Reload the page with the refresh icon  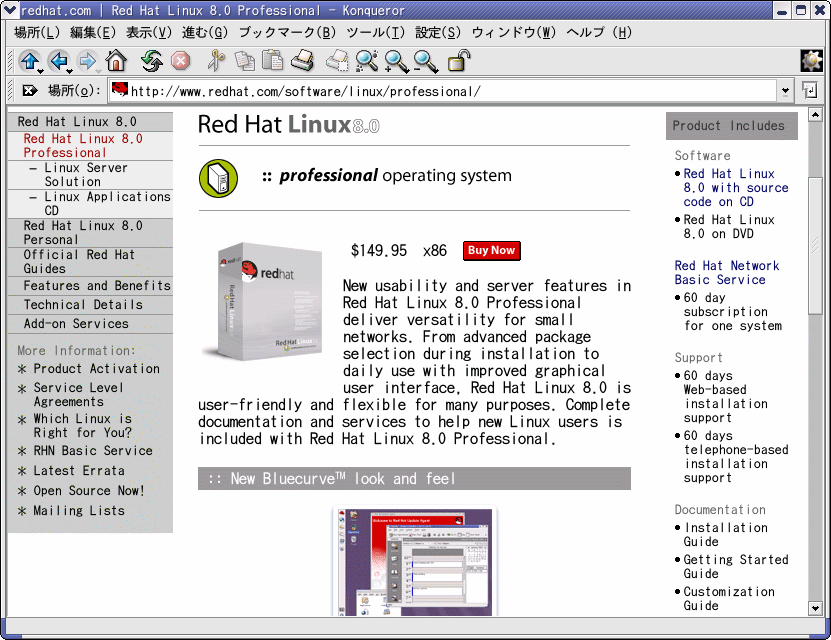(x=152, y=61)
